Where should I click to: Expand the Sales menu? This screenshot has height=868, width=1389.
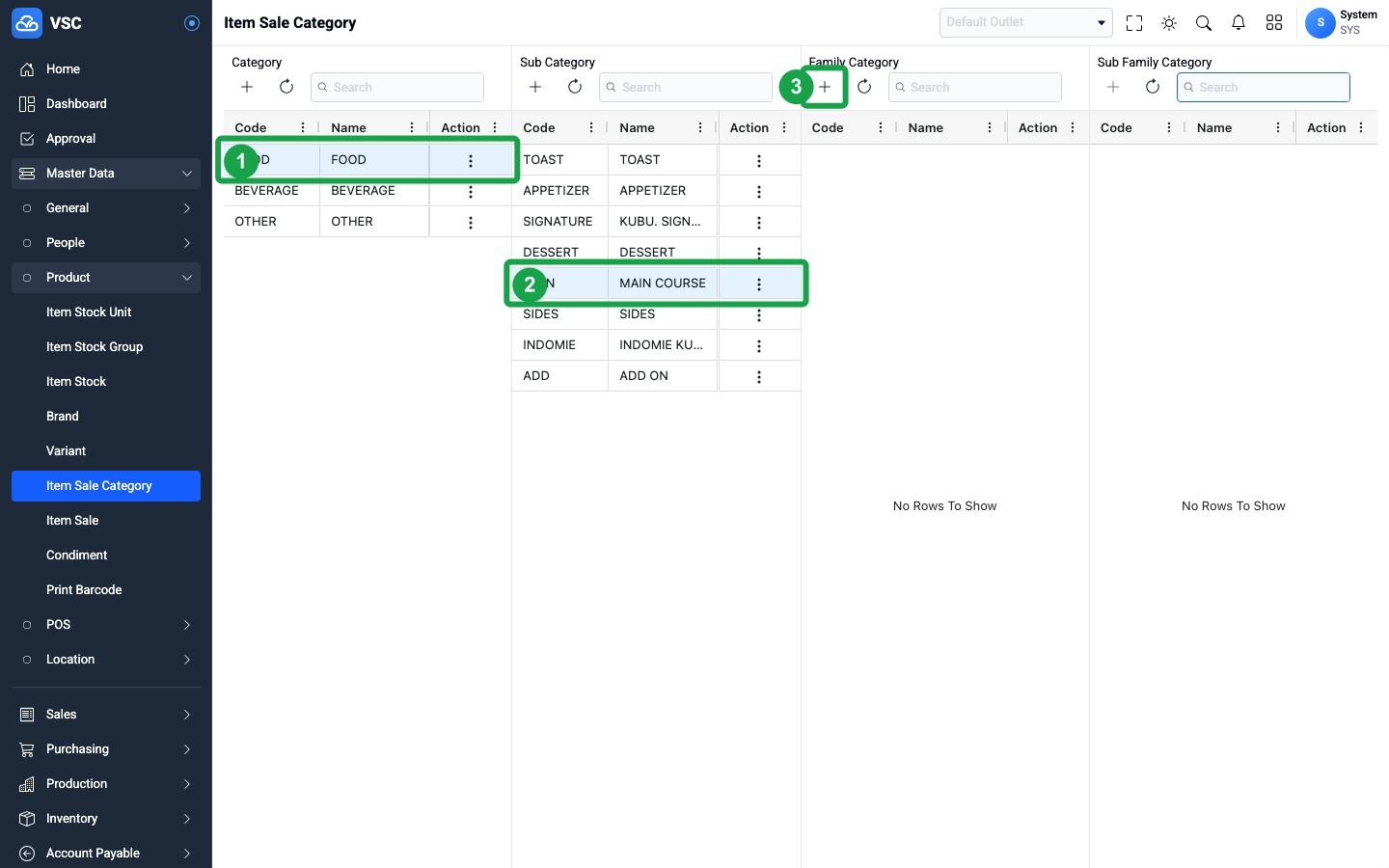coord(106,715)
